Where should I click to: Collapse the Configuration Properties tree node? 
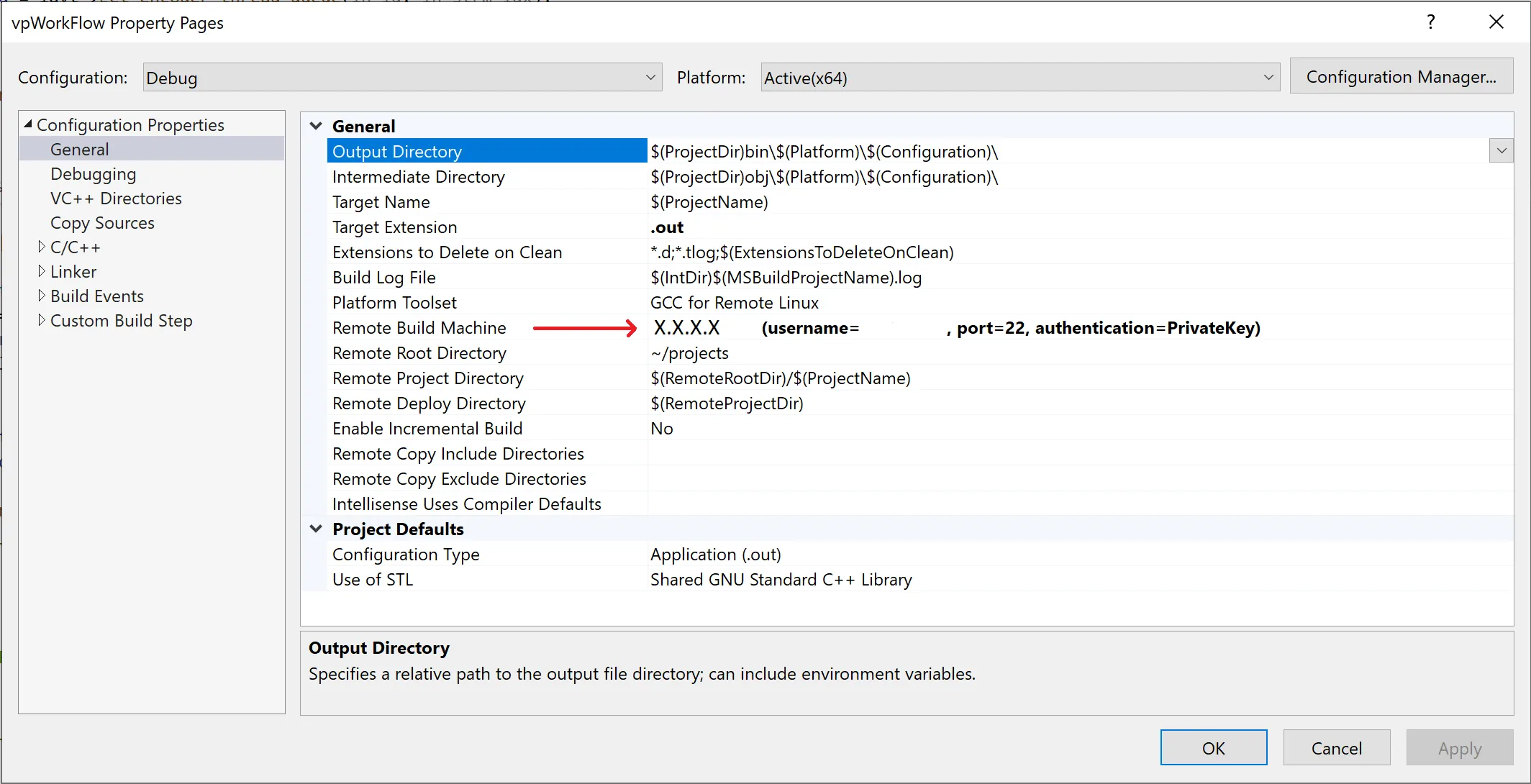[x=28, y=124]
